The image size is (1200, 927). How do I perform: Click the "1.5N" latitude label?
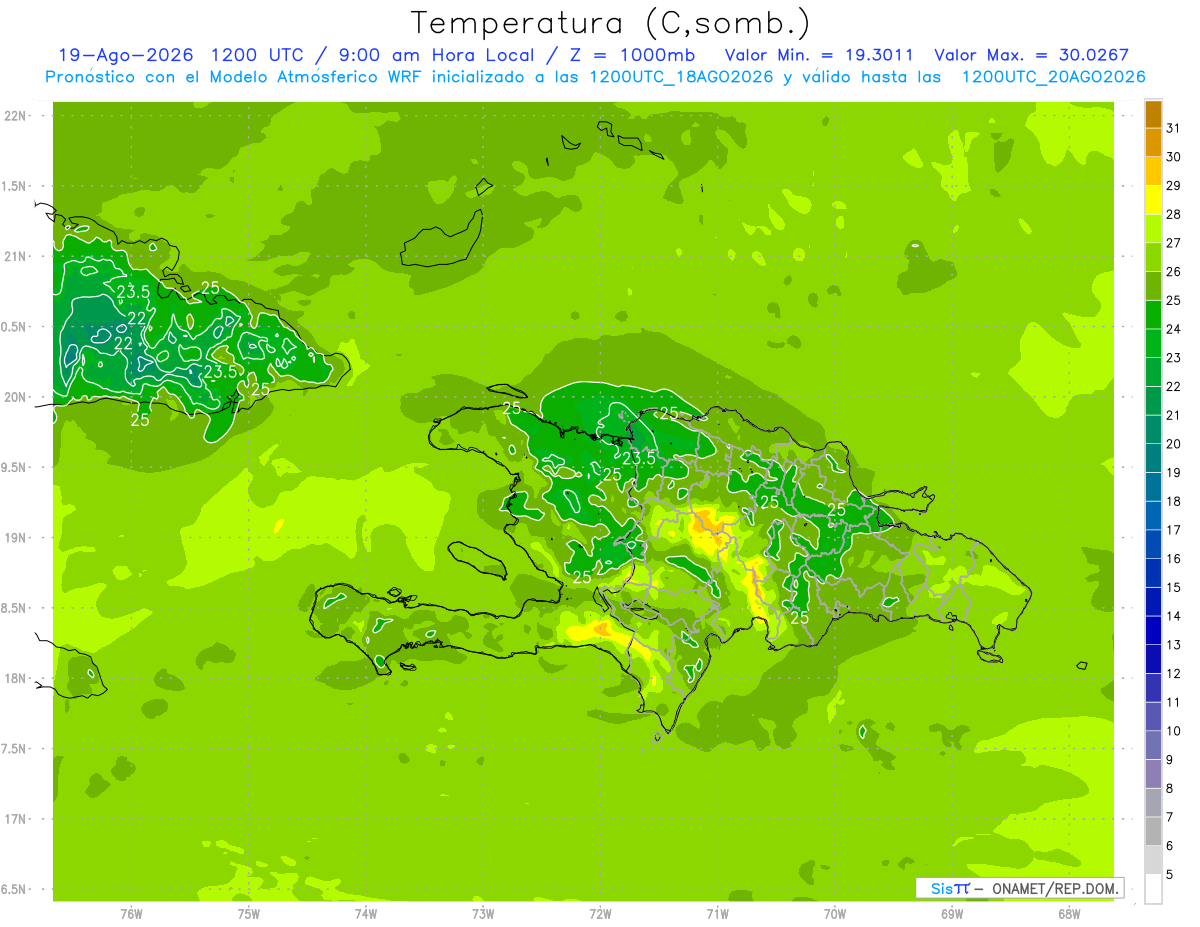coord(15,186)
